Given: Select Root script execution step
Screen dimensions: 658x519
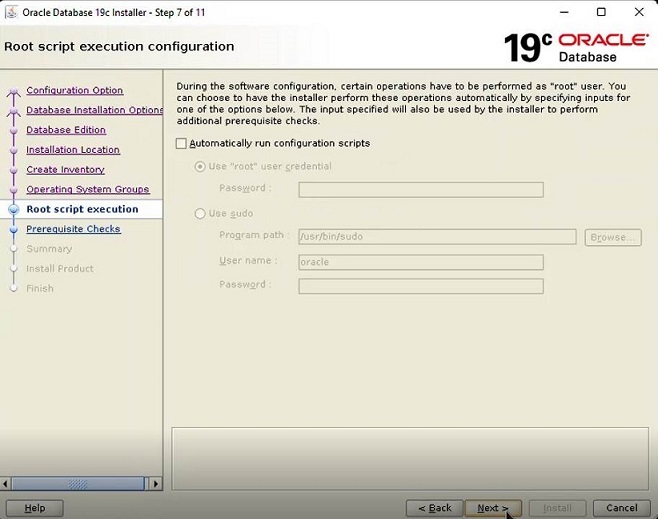Looking at the screenshot, I should 82,209.
